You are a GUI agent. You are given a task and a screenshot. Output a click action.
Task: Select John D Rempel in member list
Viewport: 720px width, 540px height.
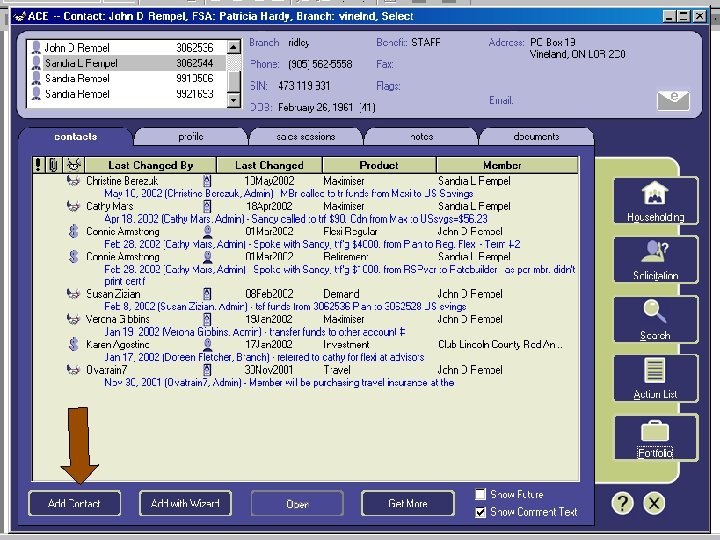pyautogui.click(x=127, y=47)
